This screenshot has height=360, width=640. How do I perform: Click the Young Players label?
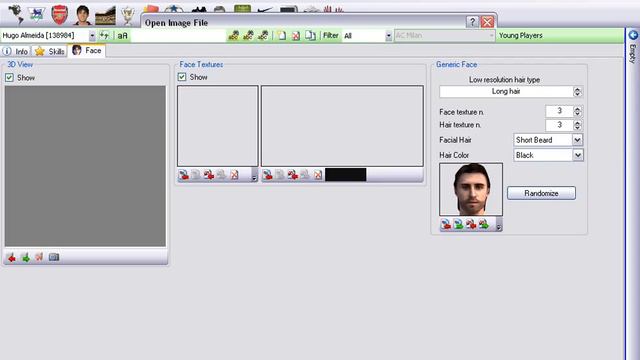521,36
